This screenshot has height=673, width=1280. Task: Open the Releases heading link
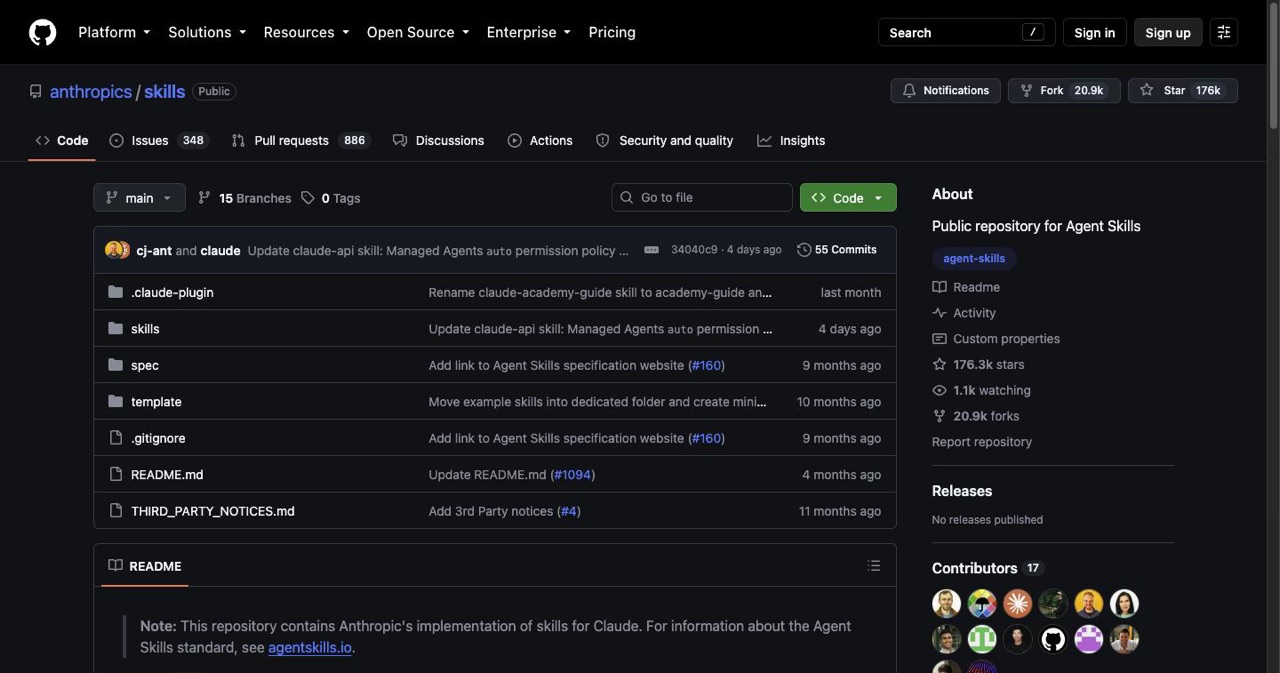click(962, 491)
